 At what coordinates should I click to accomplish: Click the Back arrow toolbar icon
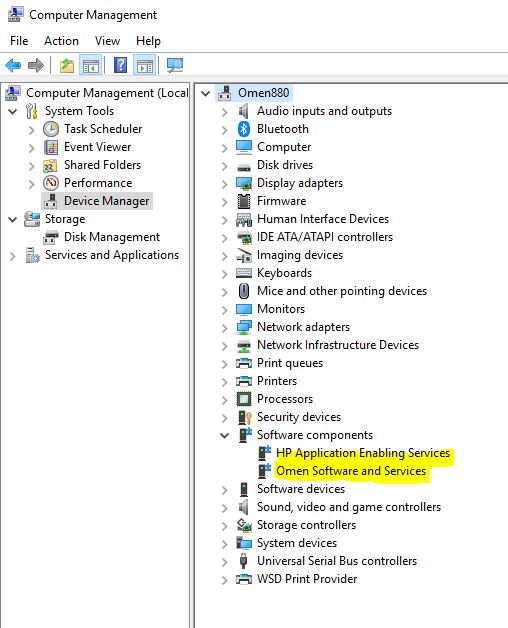[x=13, y=65]
